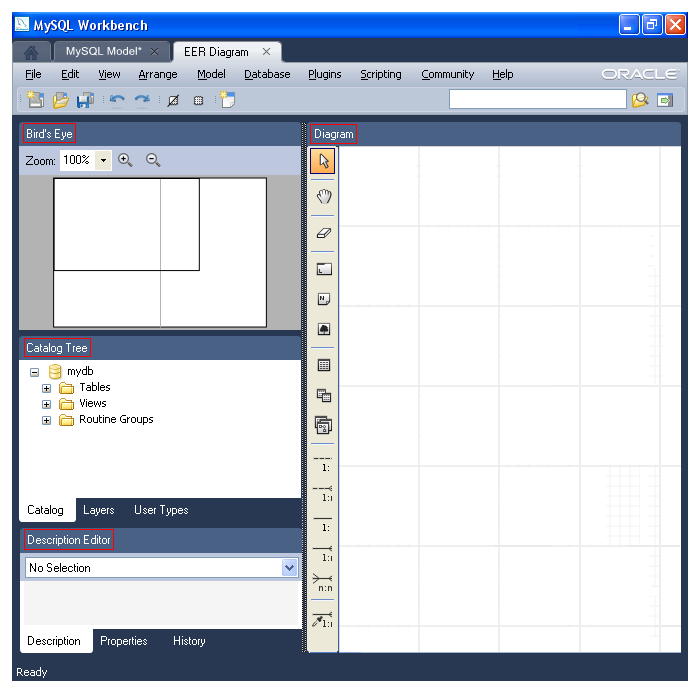Open the zoom percentage dropdown
The image size is (696, 692).
(103, 160)
